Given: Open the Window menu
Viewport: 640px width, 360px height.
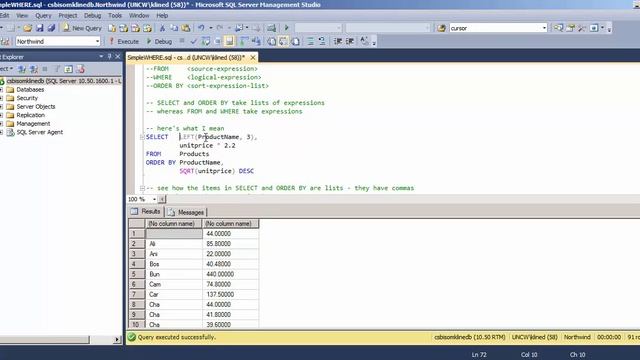Looking at the screenshot, I should click(139, 16).
